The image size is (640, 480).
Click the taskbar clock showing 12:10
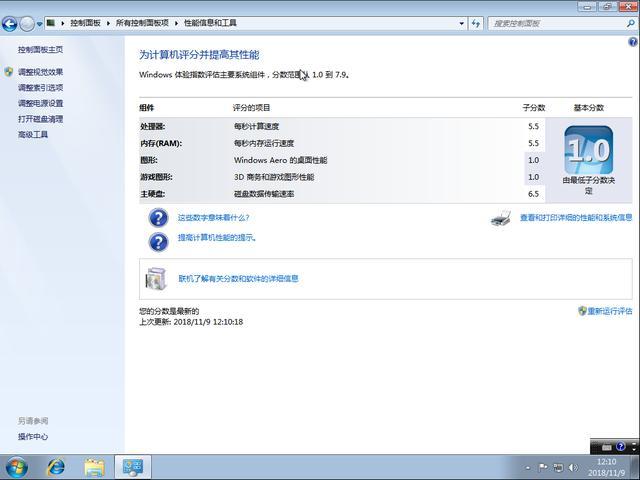point(606,467)
